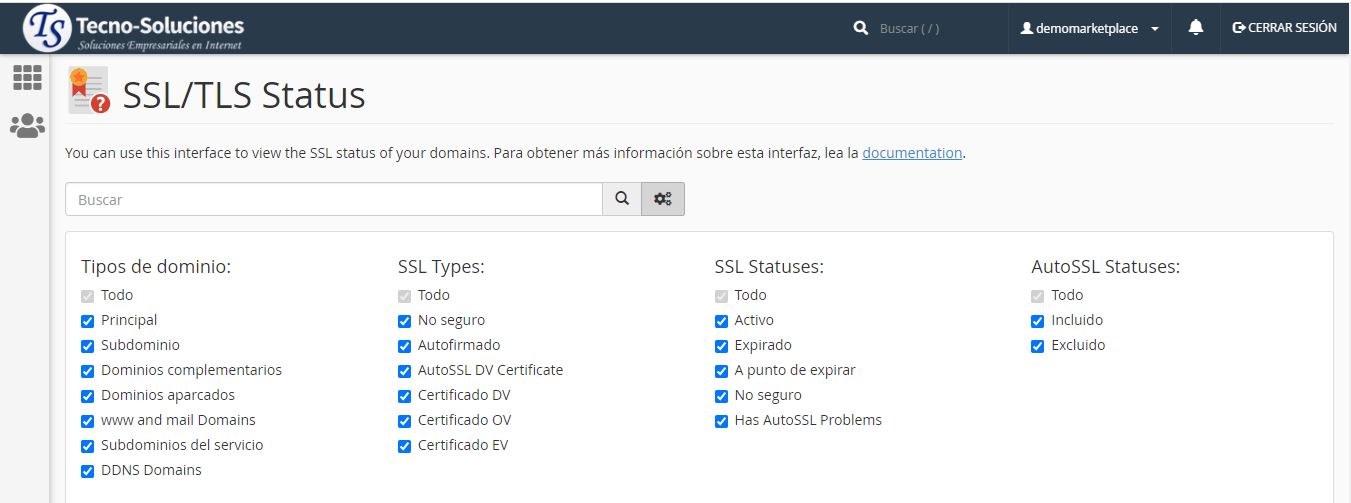The image size is (1351, 503).
Task: Uncheck the Subdominio checkbox
Action: pos(88,346)
